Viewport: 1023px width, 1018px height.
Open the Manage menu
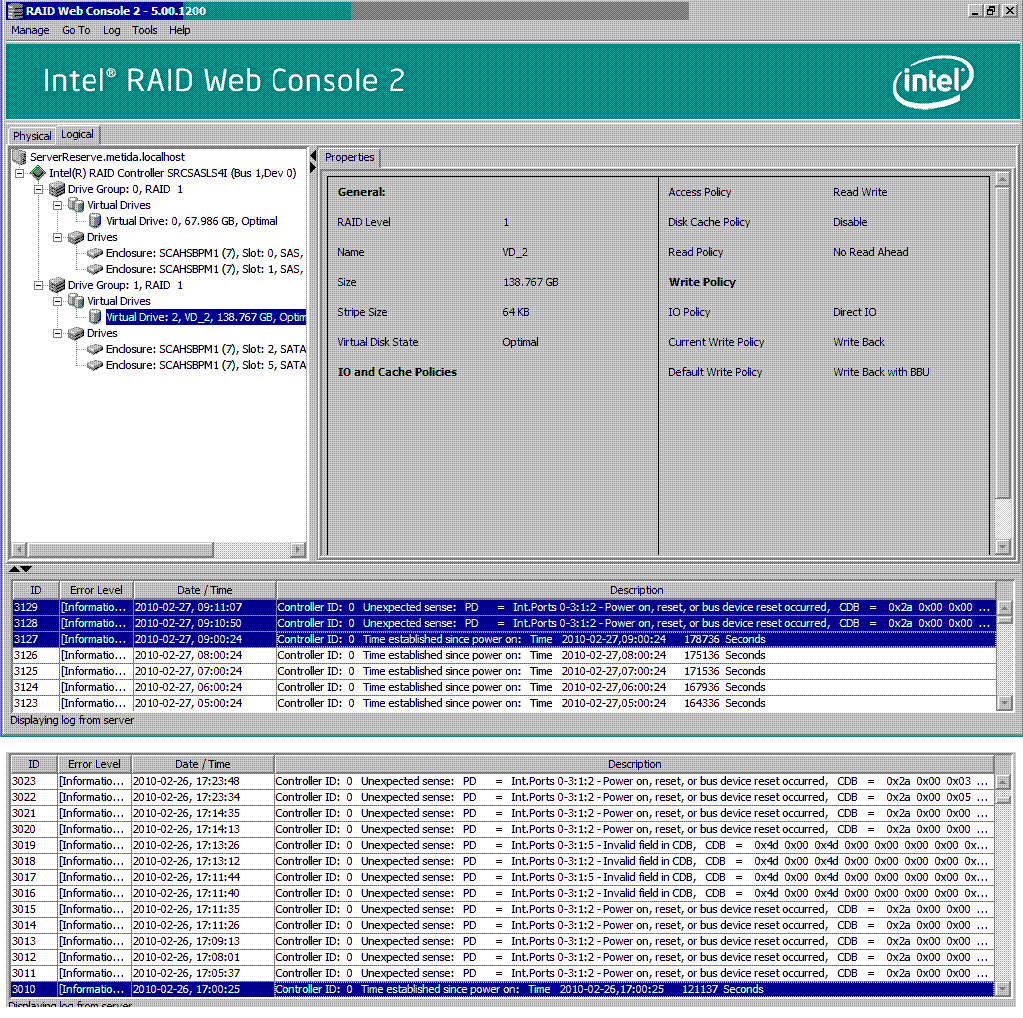(30, 30)
